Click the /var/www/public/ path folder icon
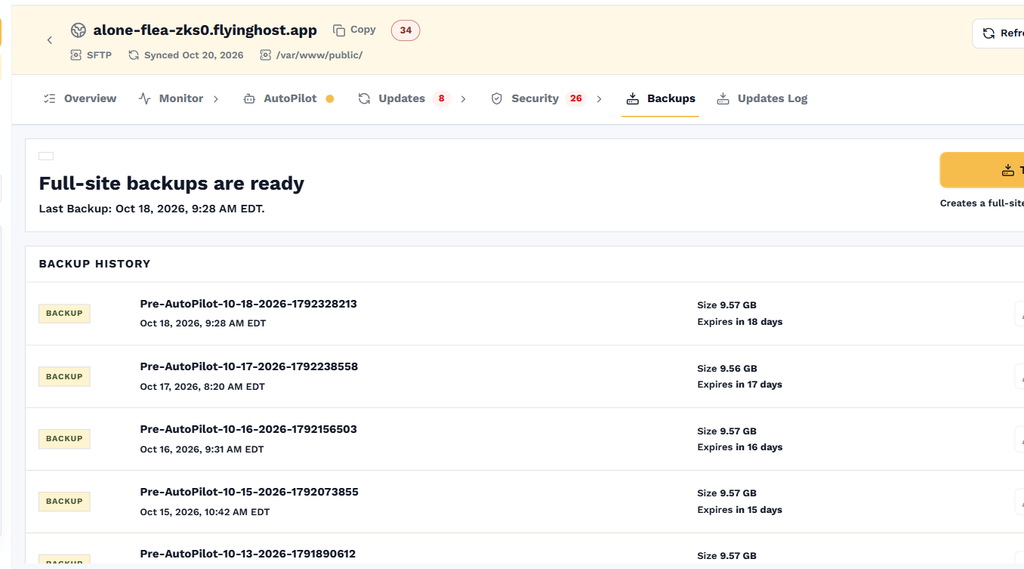The height and width of the screenshot is (569, 1024). (265, 55)
